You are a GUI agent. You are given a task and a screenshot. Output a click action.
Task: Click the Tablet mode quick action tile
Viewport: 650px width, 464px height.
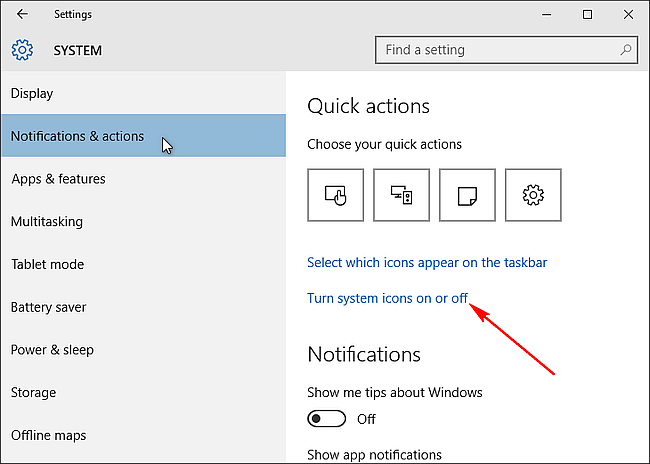[x=335, y=195]
